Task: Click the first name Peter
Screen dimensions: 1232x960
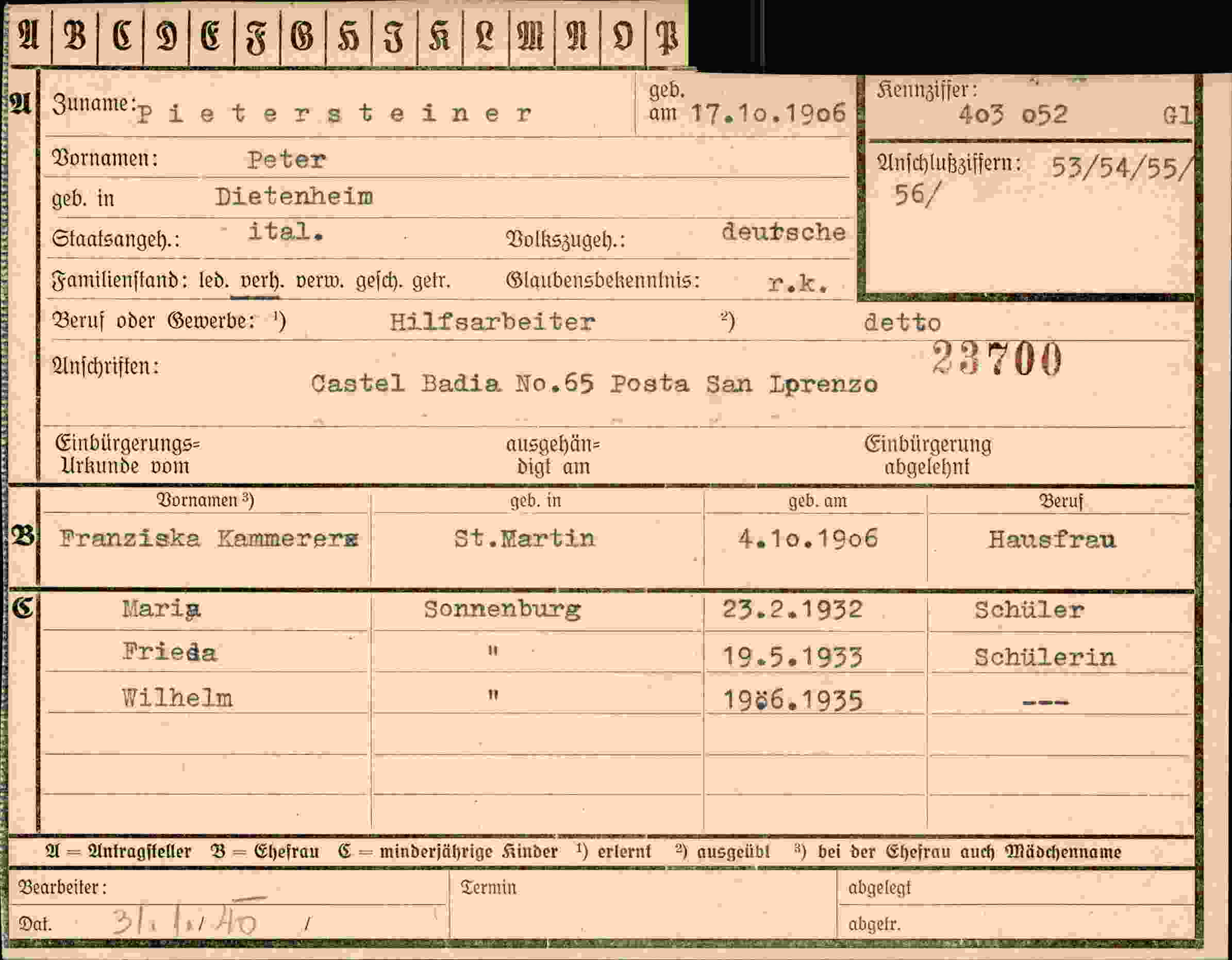Action: click(x=286, y=160)
